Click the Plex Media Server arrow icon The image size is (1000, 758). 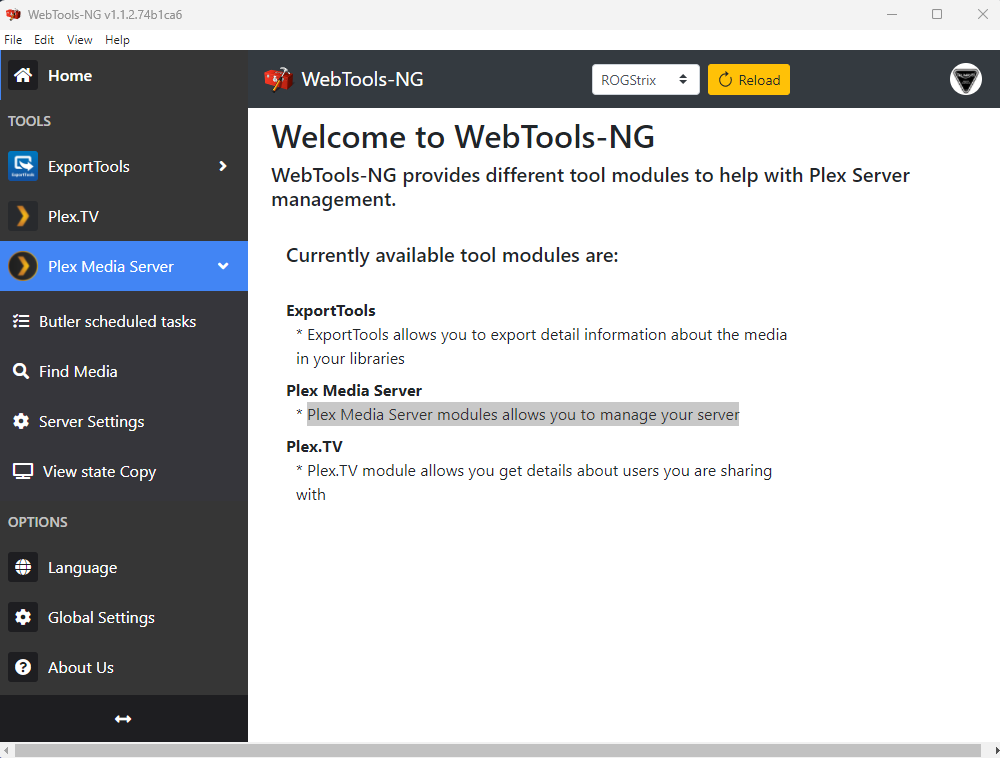[22, 266]
